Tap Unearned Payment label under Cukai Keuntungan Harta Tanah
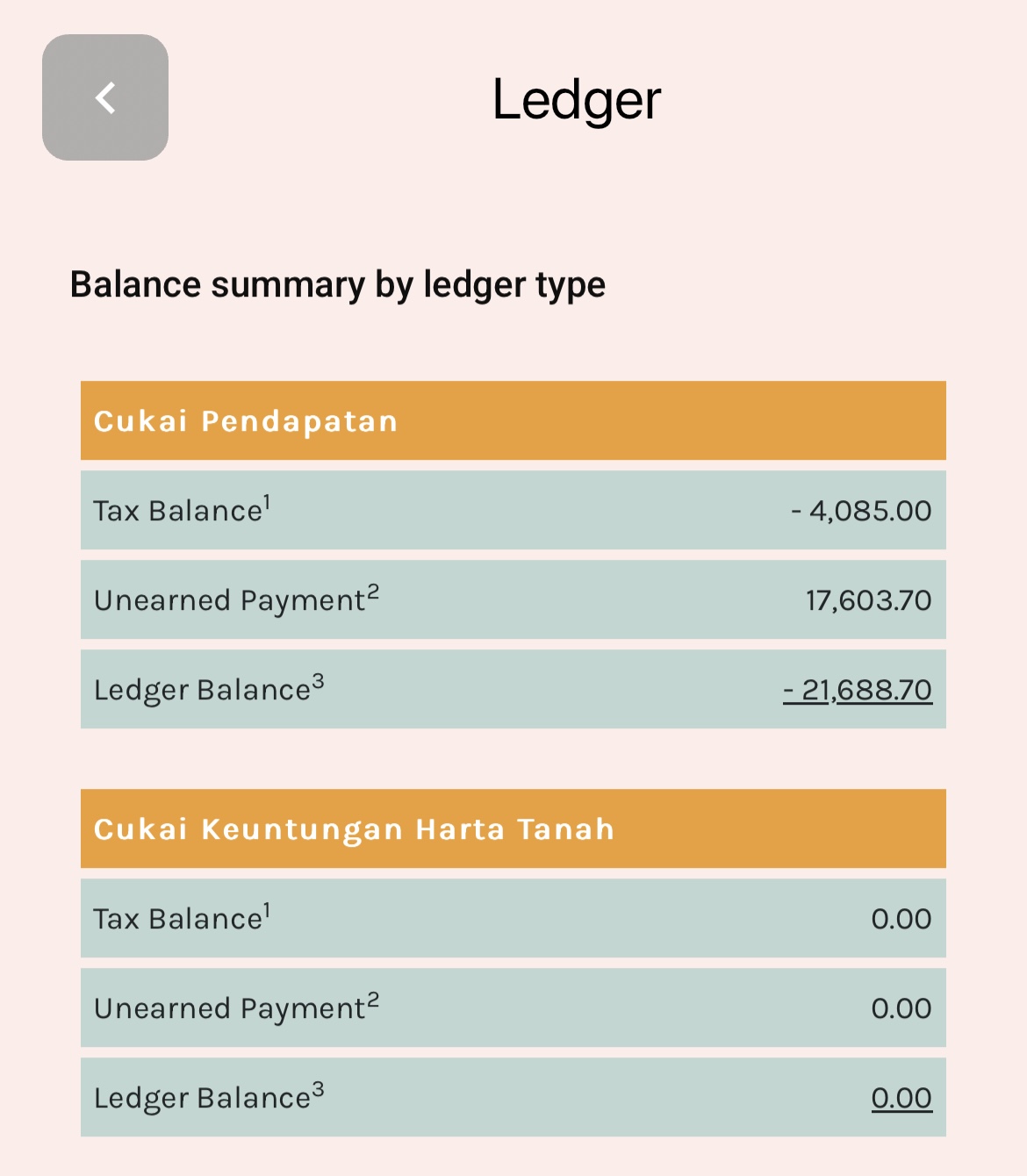The image size is (1027, 1176). coord(229,1009)
